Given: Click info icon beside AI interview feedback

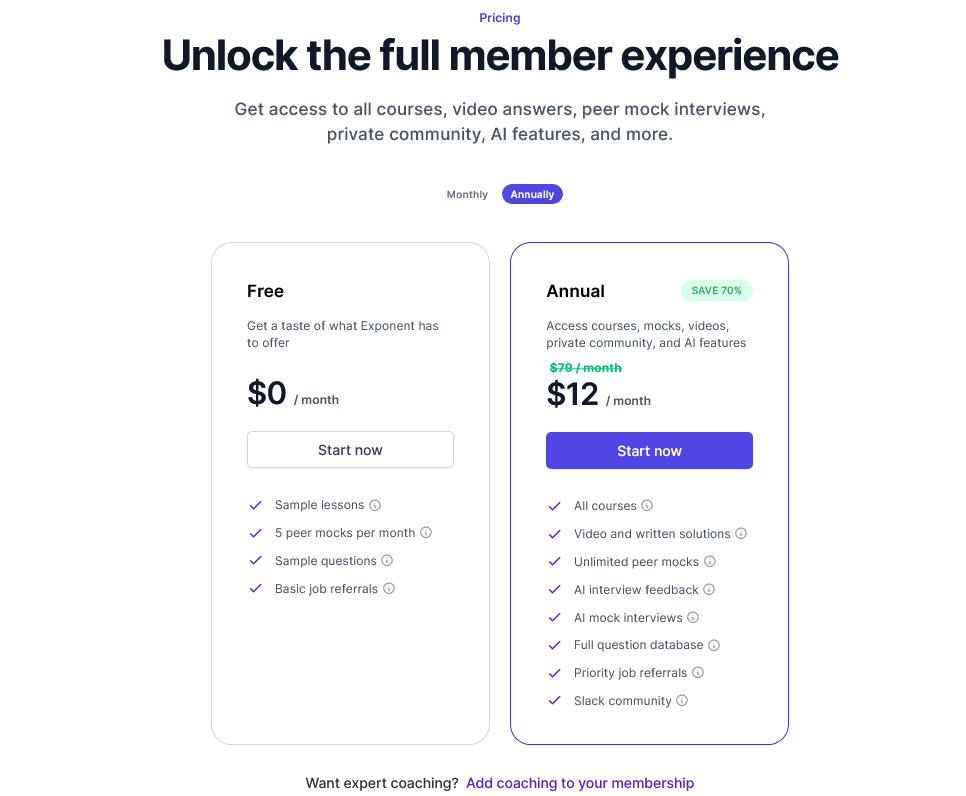Looking at the screenshot, I should pyautogui.click(x=709, y=590).
